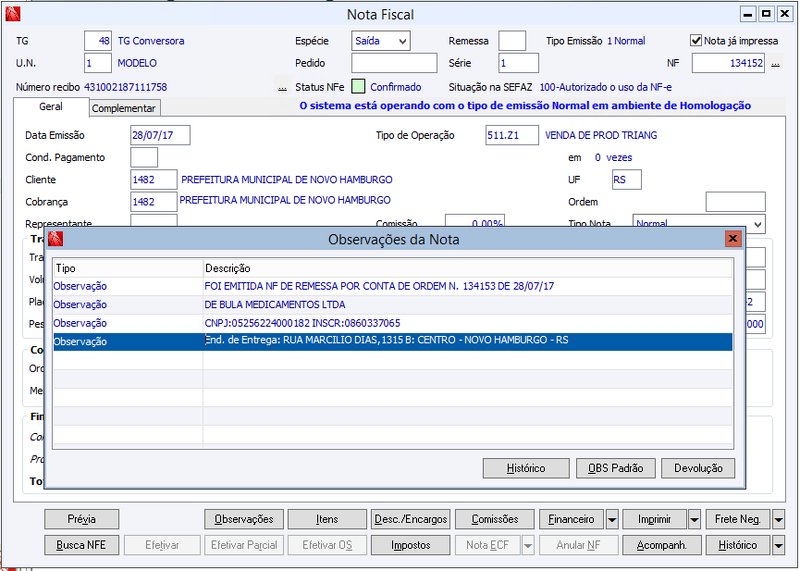
Task: Click the Impostos button
Action: 411,545
